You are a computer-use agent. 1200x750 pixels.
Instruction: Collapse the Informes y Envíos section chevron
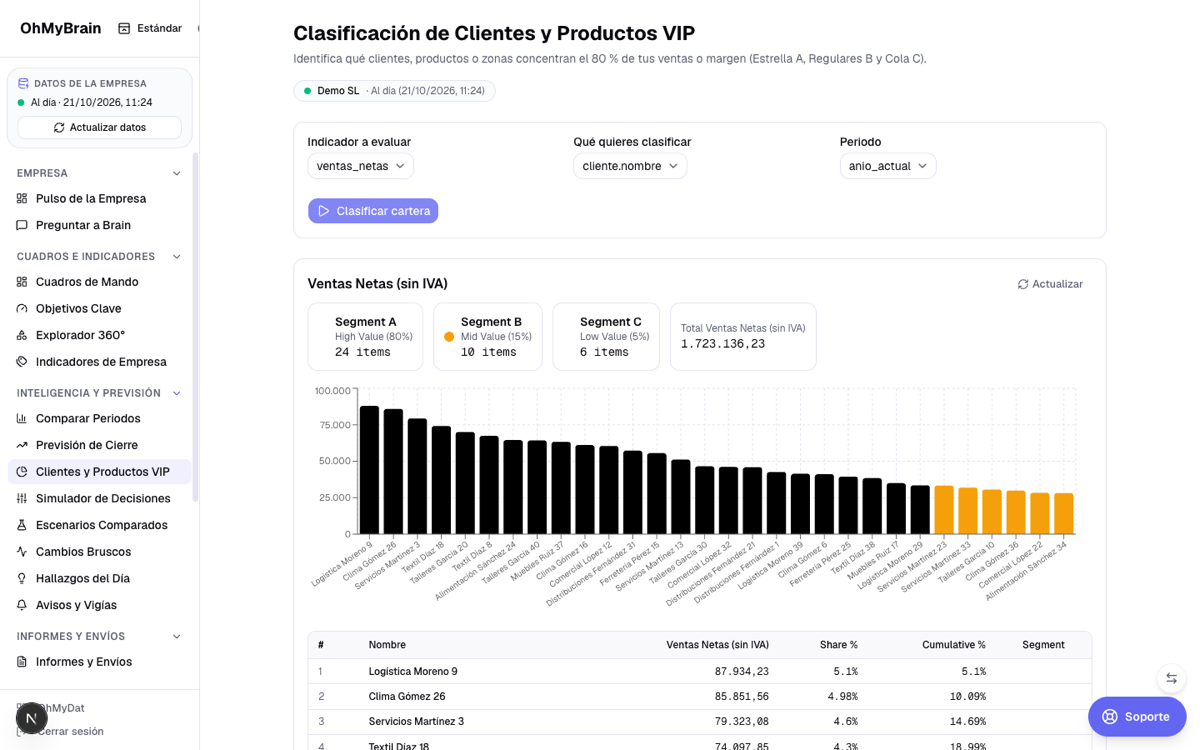[177, 637]
